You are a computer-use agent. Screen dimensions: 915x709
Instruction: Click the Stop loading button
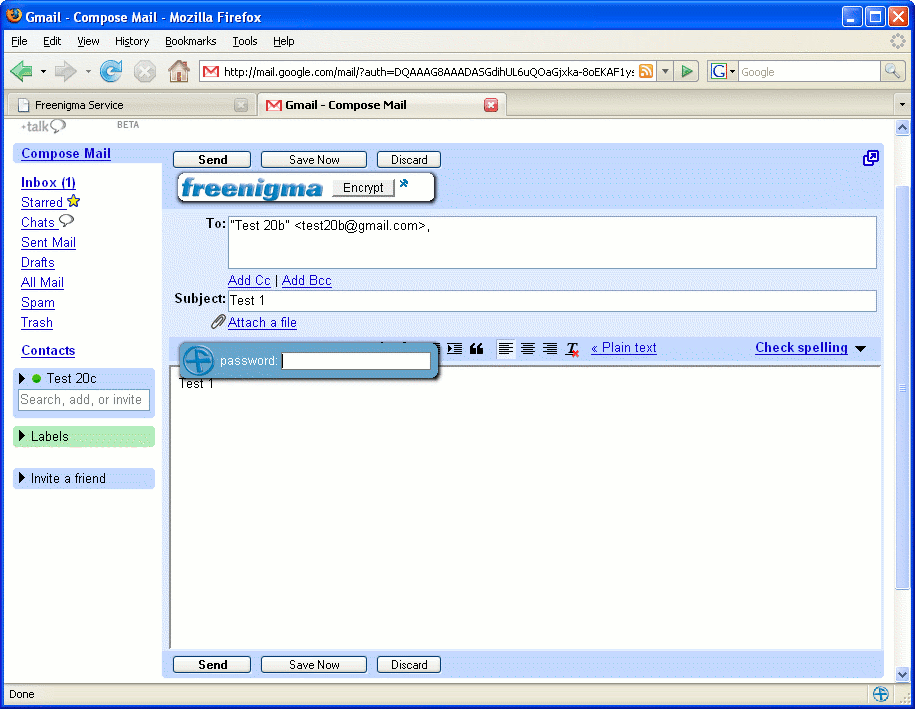click(x=144, y=72)
